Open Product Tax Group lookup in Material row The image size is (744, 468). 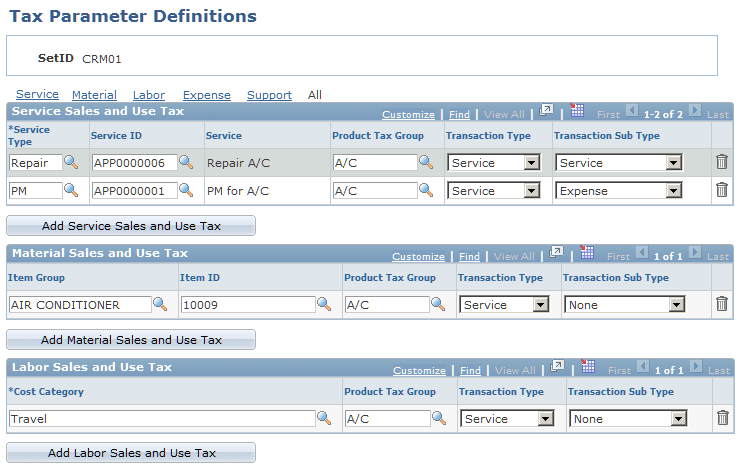[438, 304]
